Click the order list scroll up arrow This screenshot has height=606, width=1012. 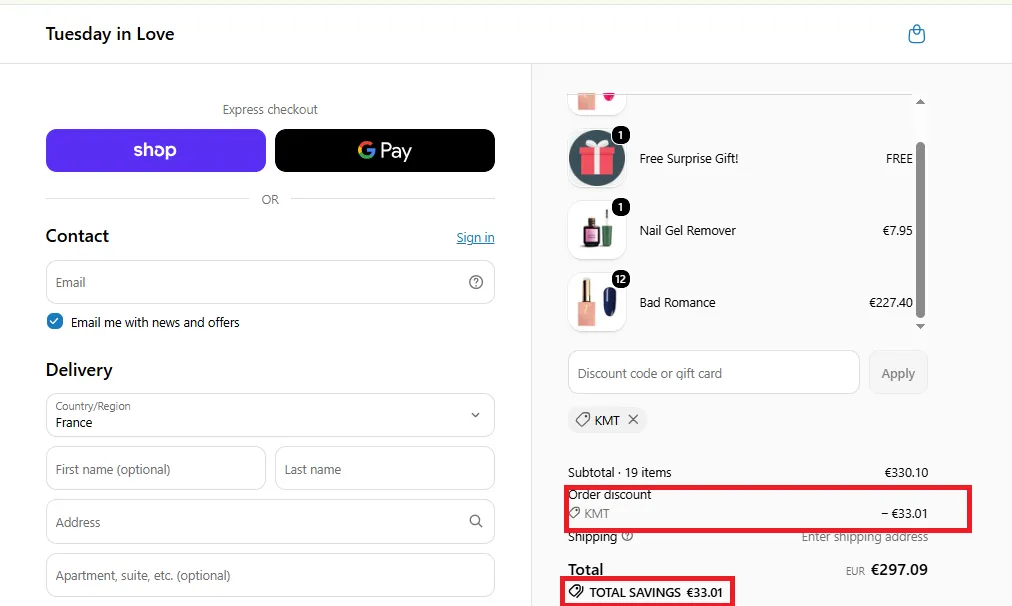920,102
